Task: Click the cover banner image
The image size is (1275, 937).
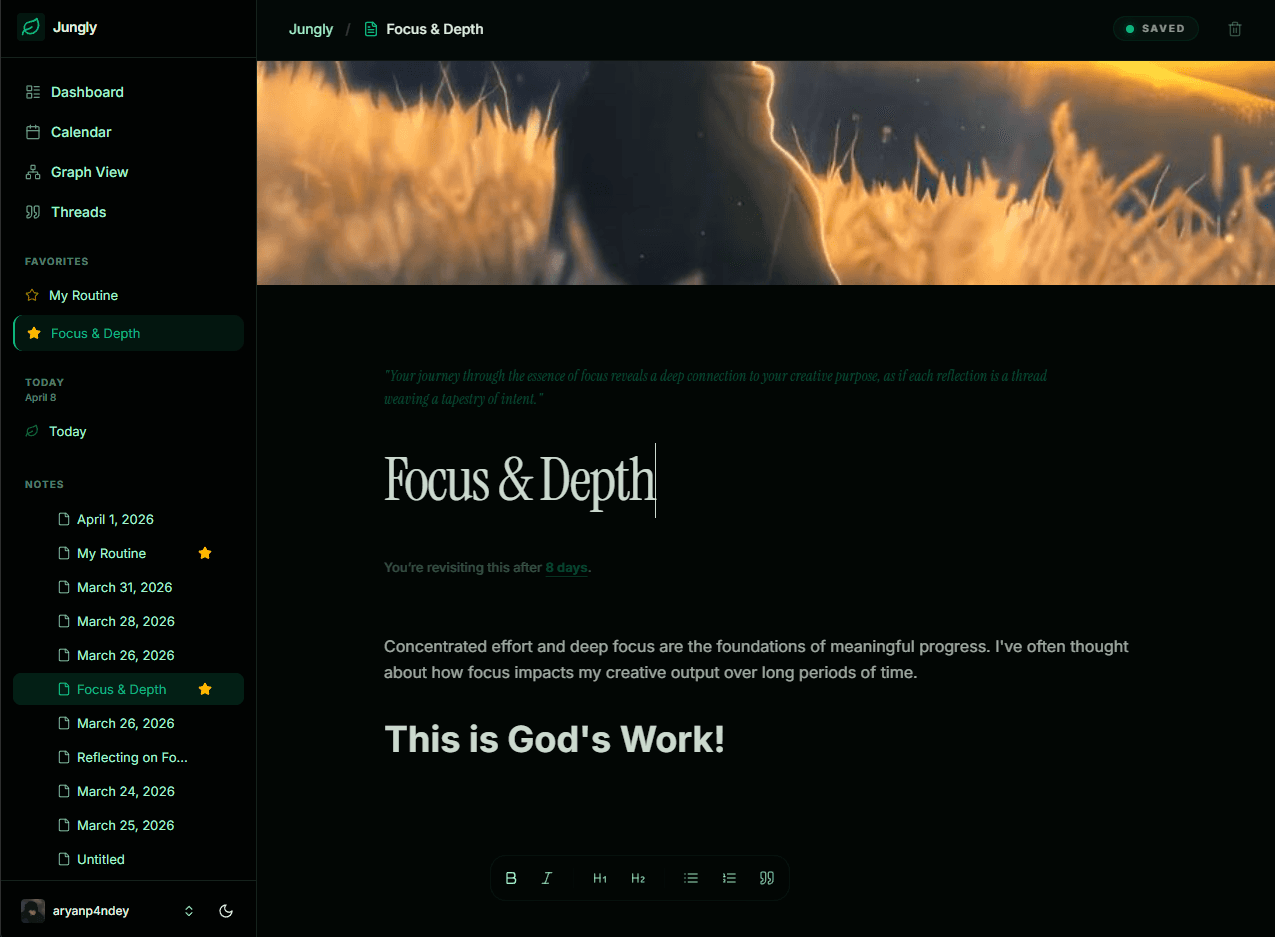Action: [x=765, y=173]
